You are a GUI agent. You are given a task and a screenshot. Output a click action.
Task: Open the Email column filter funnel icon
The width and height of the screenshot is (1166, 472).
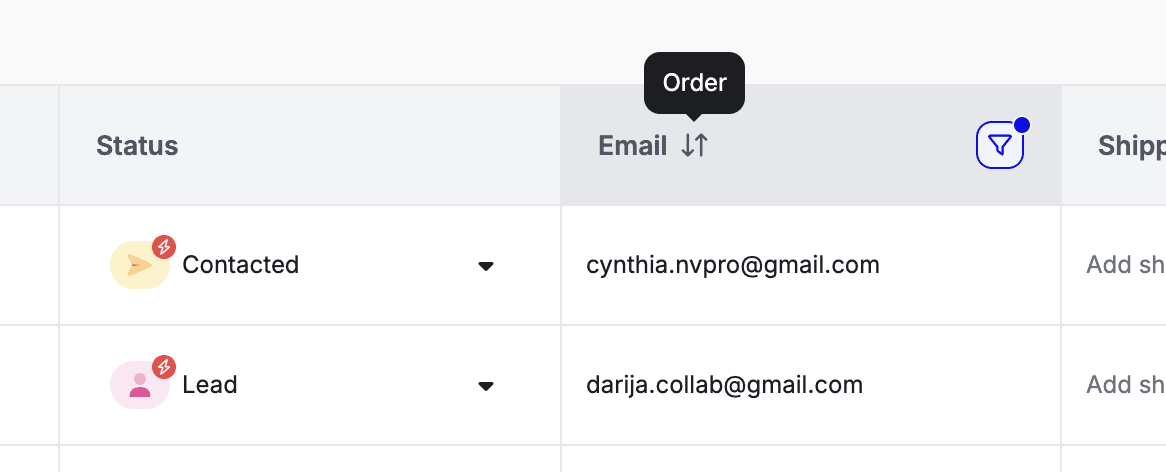(x=999, y=145)
